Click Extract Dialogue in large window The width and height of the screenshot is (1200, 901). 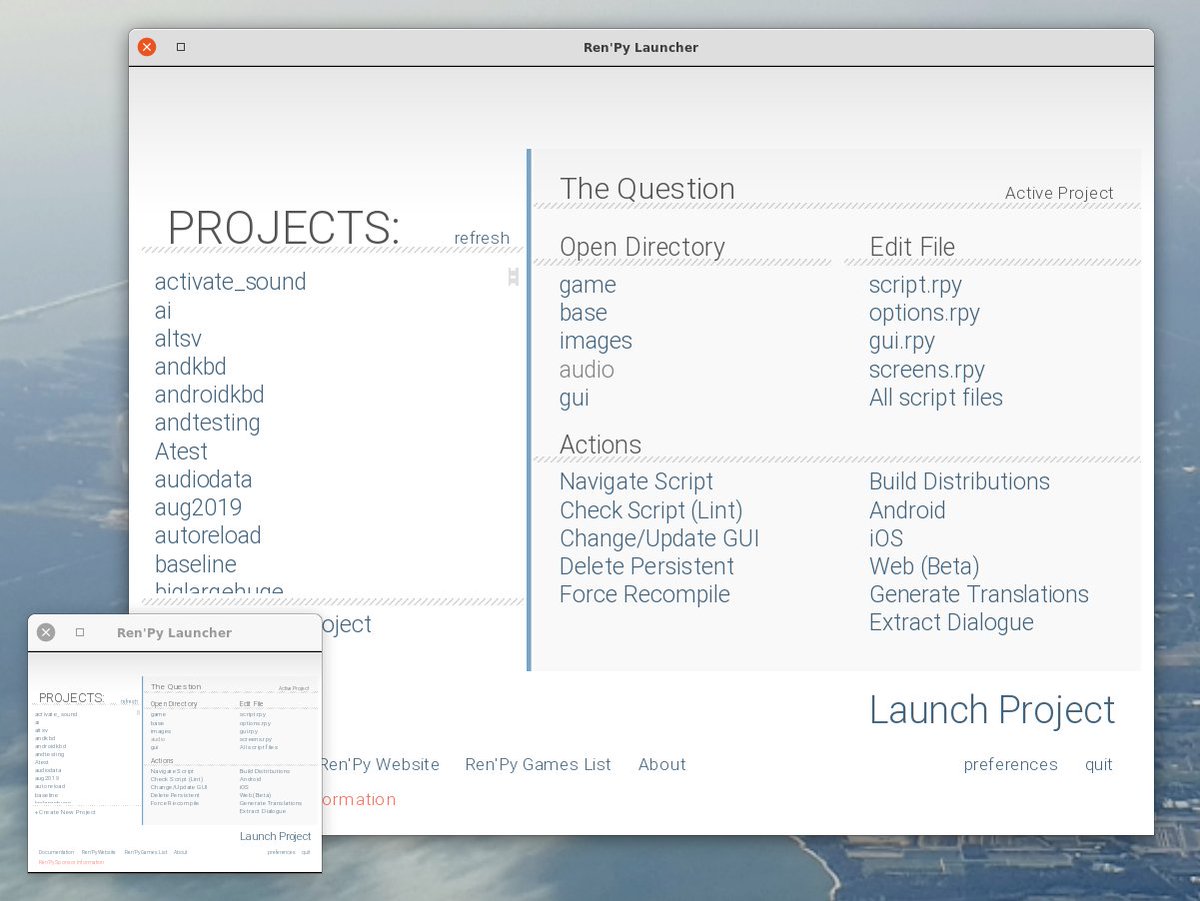[x=951, y=622]
